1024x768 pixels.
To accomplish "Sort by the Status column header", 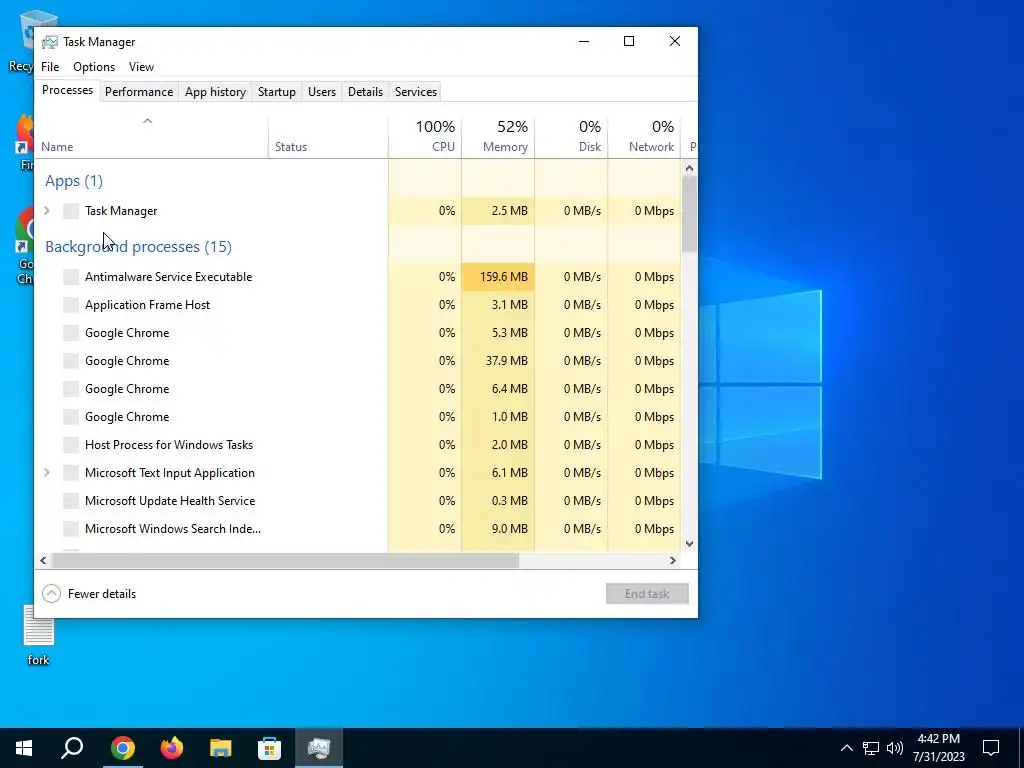I will pos(328,137).
